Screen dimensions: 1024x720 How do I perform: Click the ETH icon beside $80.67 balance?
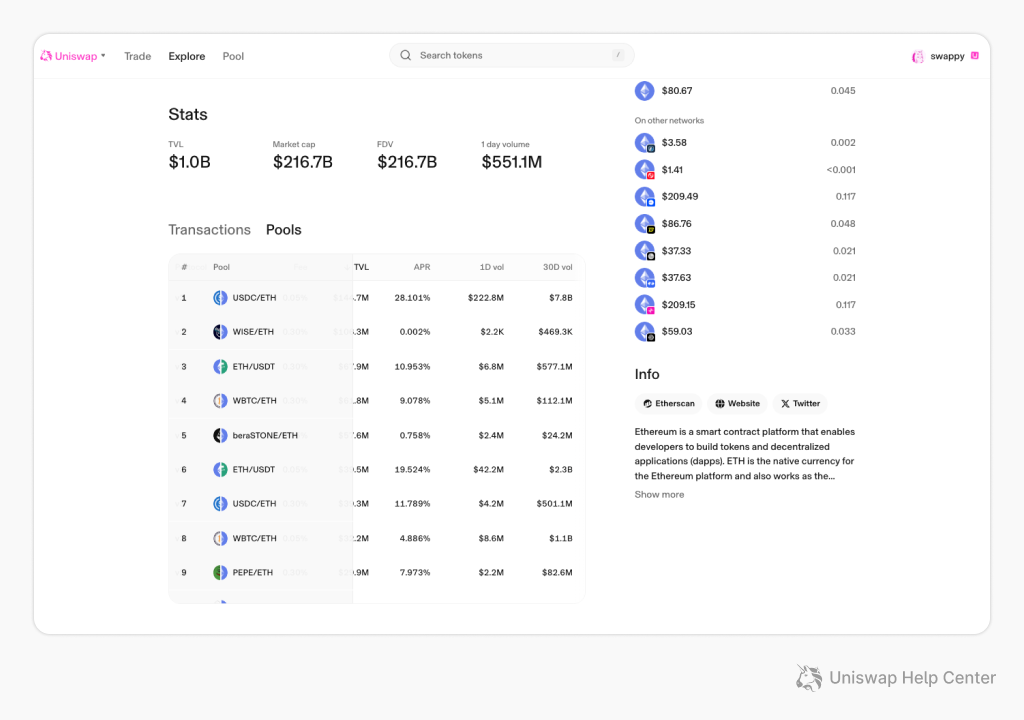coord(645,91)
